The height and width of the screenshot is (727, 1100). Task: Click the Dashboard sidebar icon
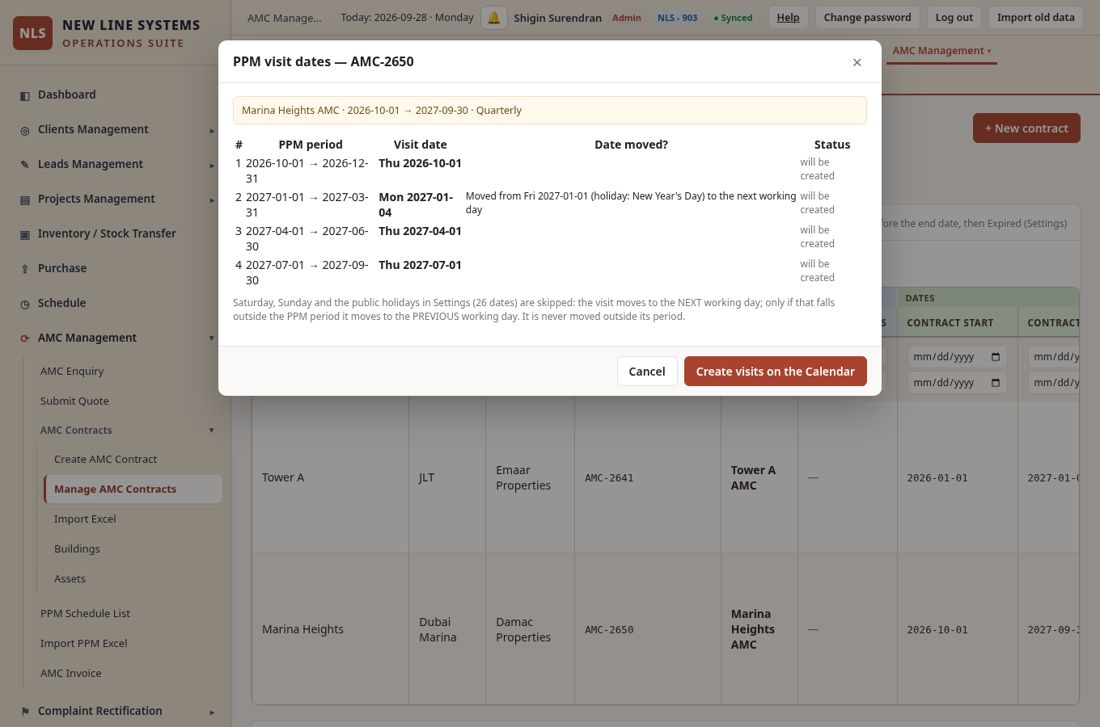coord(25,95)
